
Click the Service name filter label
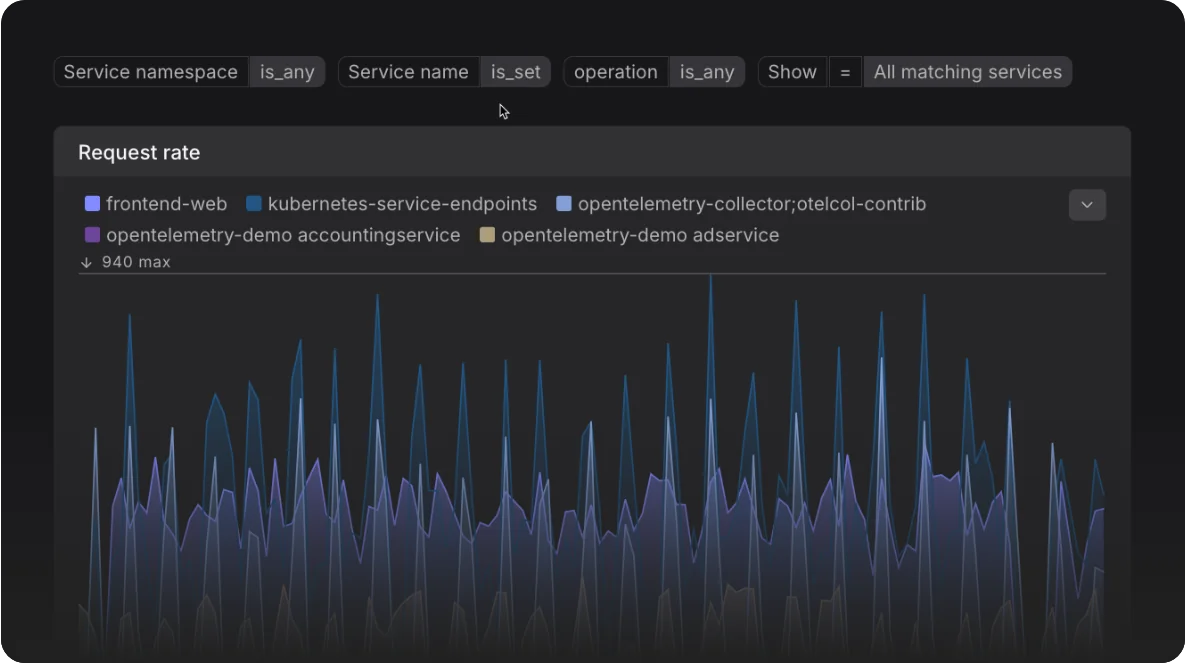tap(409, 72)
